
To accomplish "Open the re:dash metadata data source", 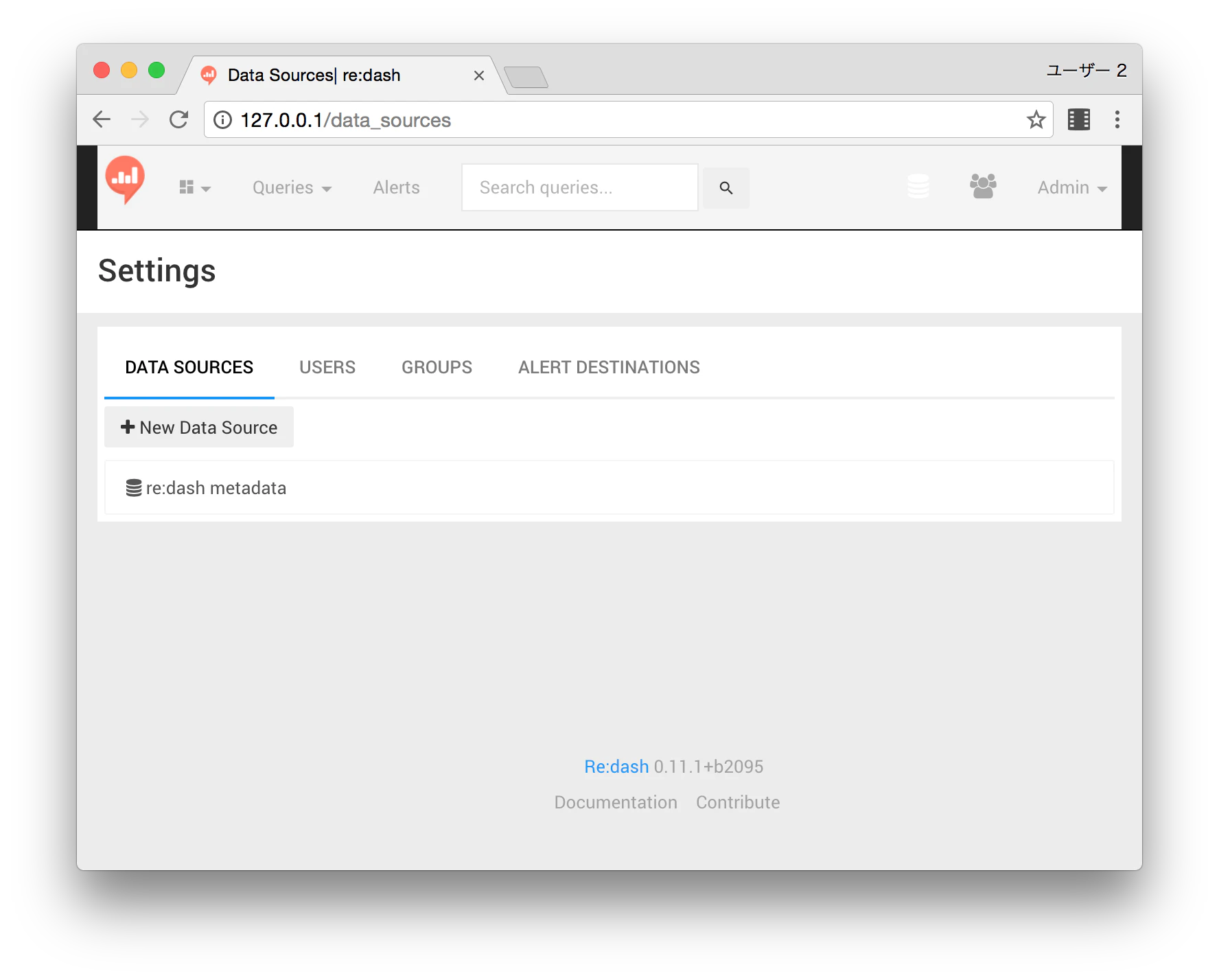I will pos(609,487).
